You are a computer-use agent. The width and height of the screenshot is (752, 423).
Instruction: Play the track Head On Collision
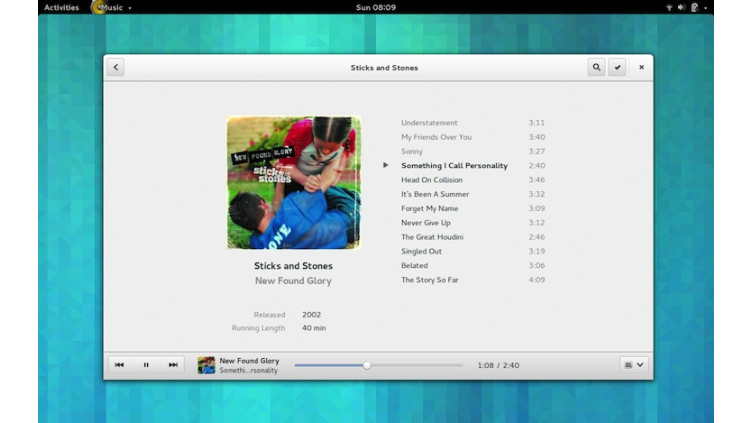[432, 180]
